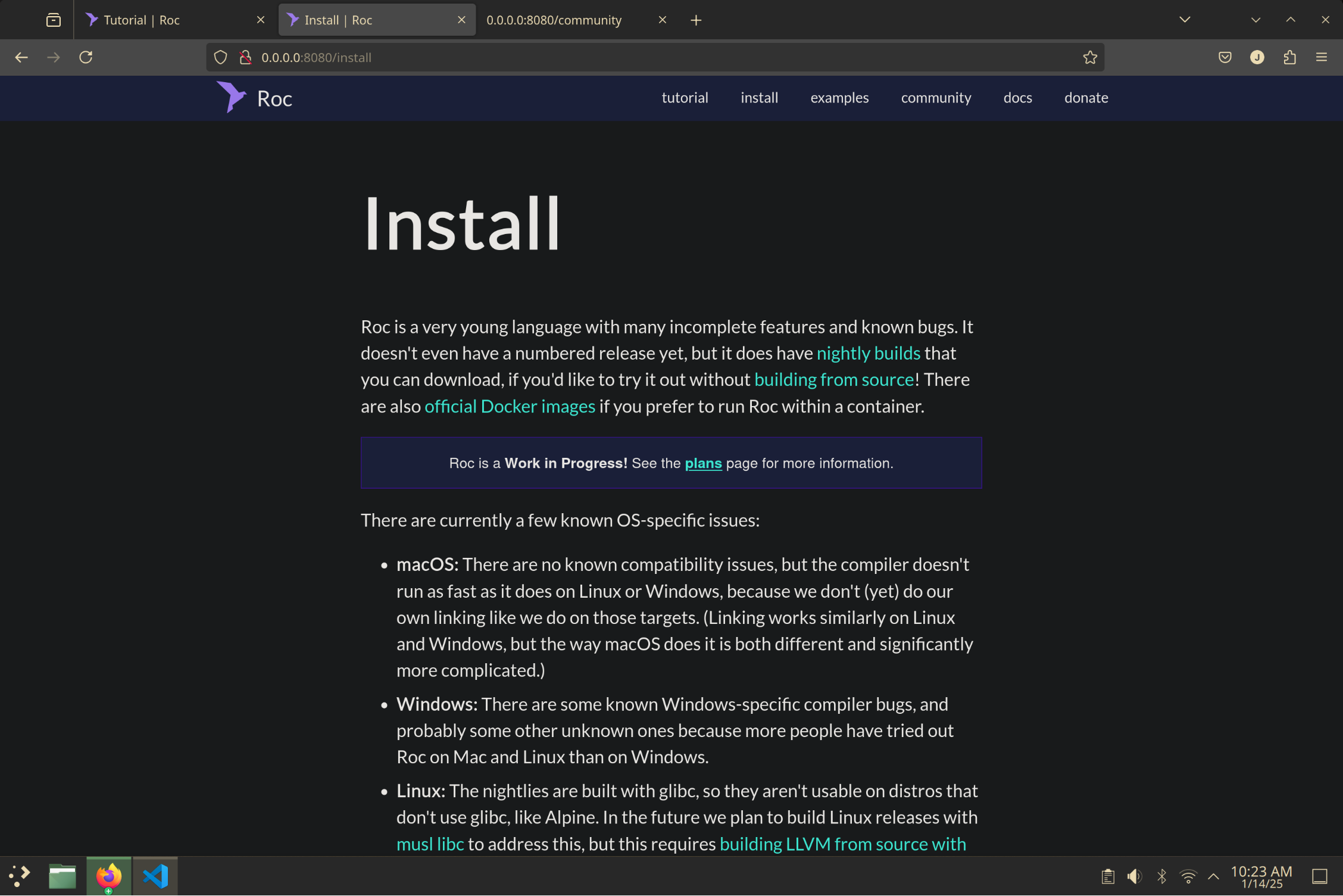1343x896 pixels.
Task: Close the 0.0.0.0:8080/community tab
Action: (x=663, y=20)
